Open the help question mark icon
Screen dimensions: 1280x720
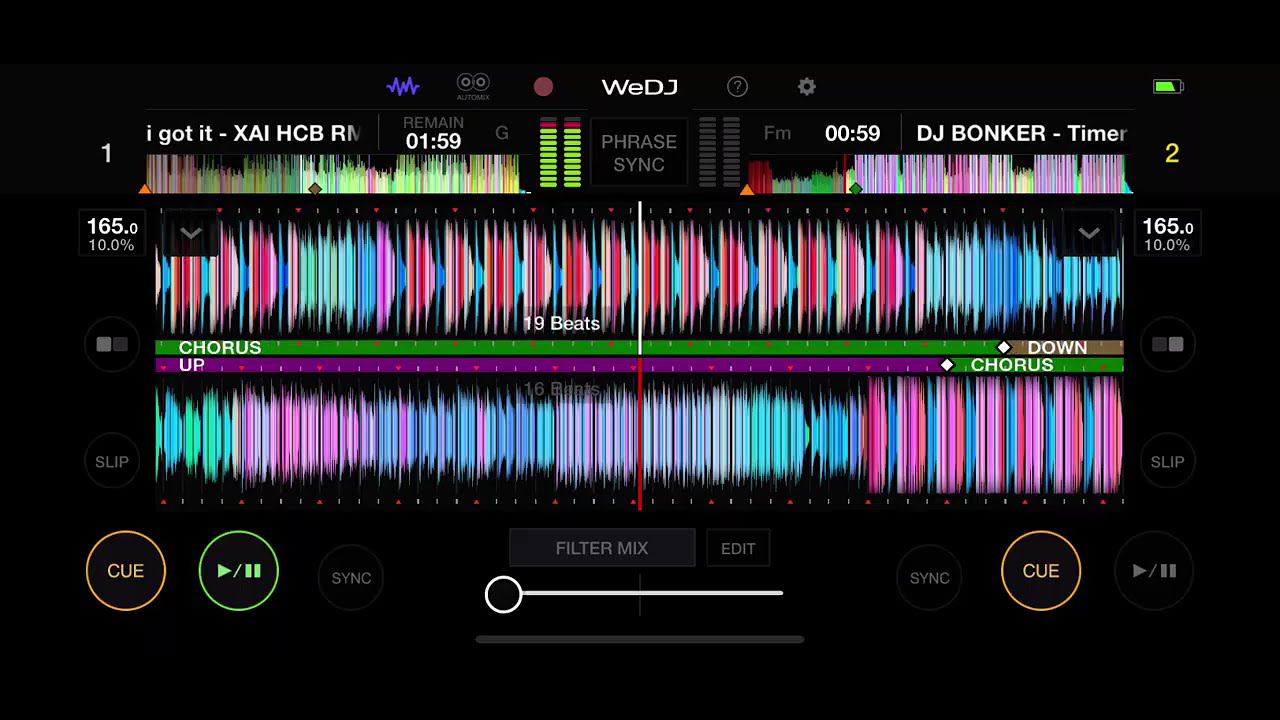pos(737,87)
